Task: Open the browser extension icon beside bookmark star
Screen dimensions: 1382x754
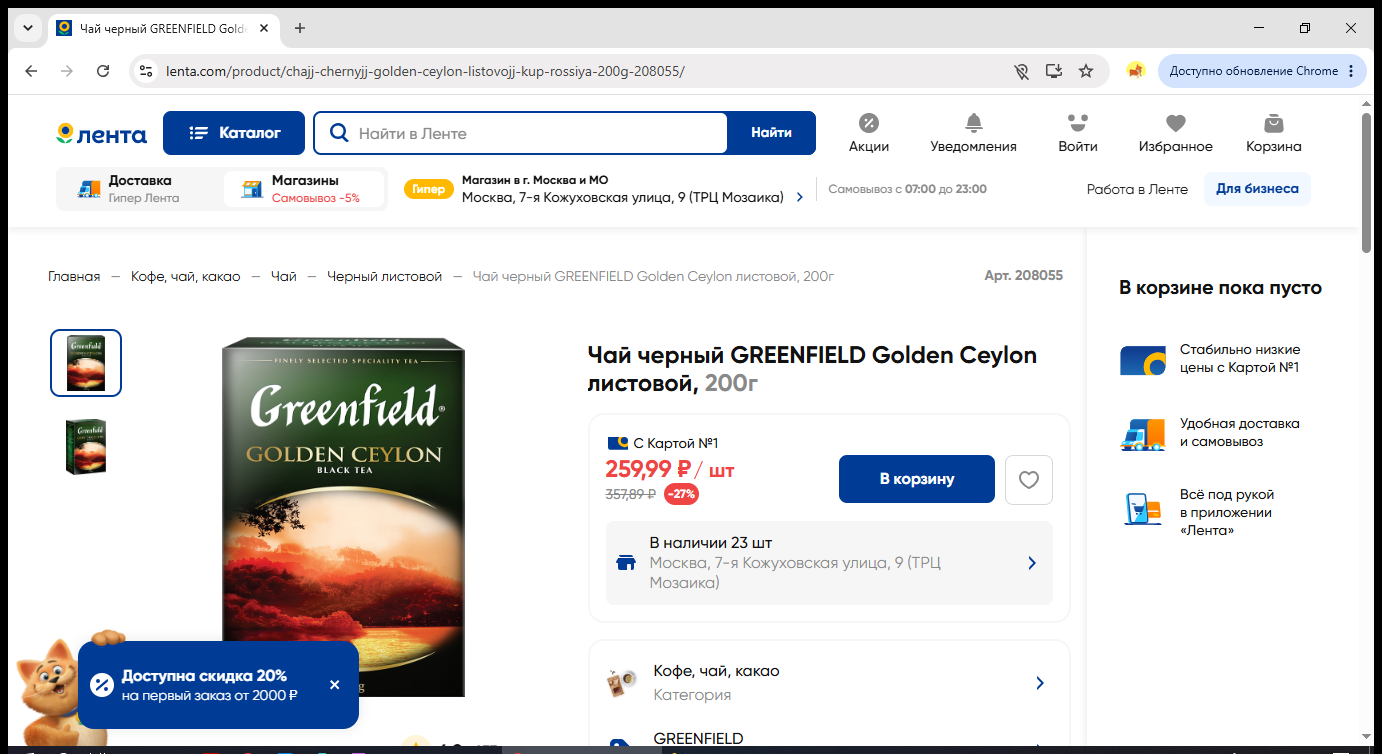Action: click(x=1135, y=71)
